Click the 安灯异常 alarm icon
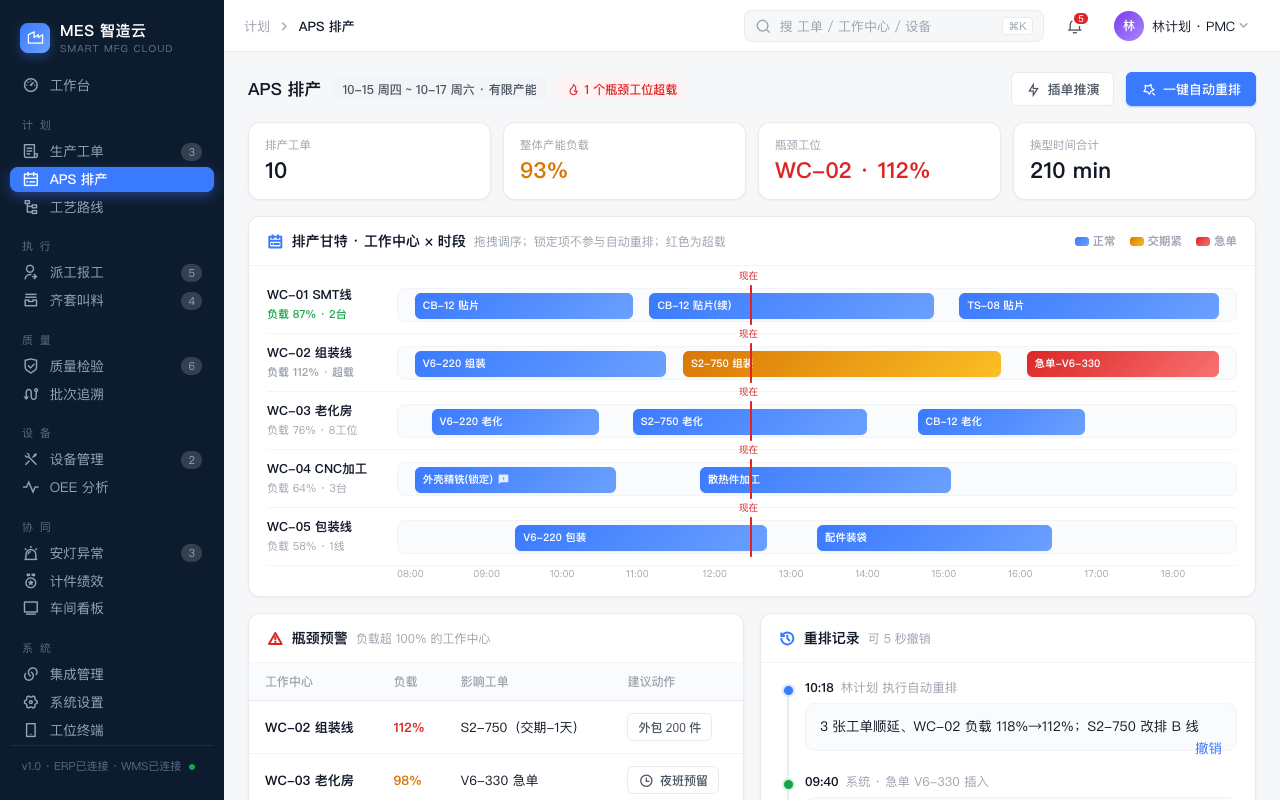Viewport: 1280px width, 800px height. (x=31, y=553)
